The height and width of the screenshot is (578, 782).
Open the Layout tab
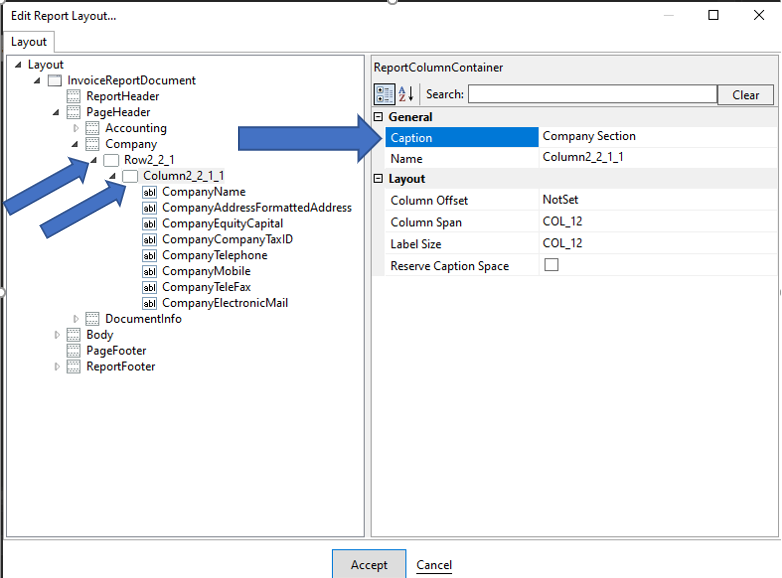pyautogui.click(x=28, y=42)
